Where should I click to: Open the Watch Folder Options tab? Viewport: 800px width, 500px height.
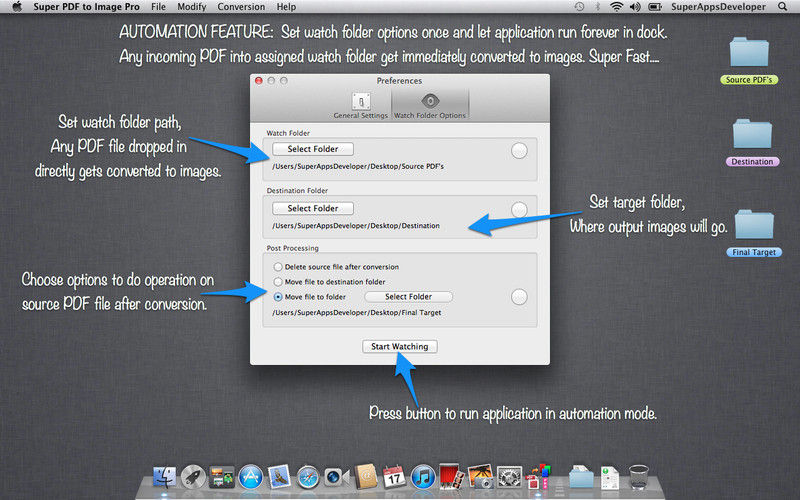pos(429,105)
